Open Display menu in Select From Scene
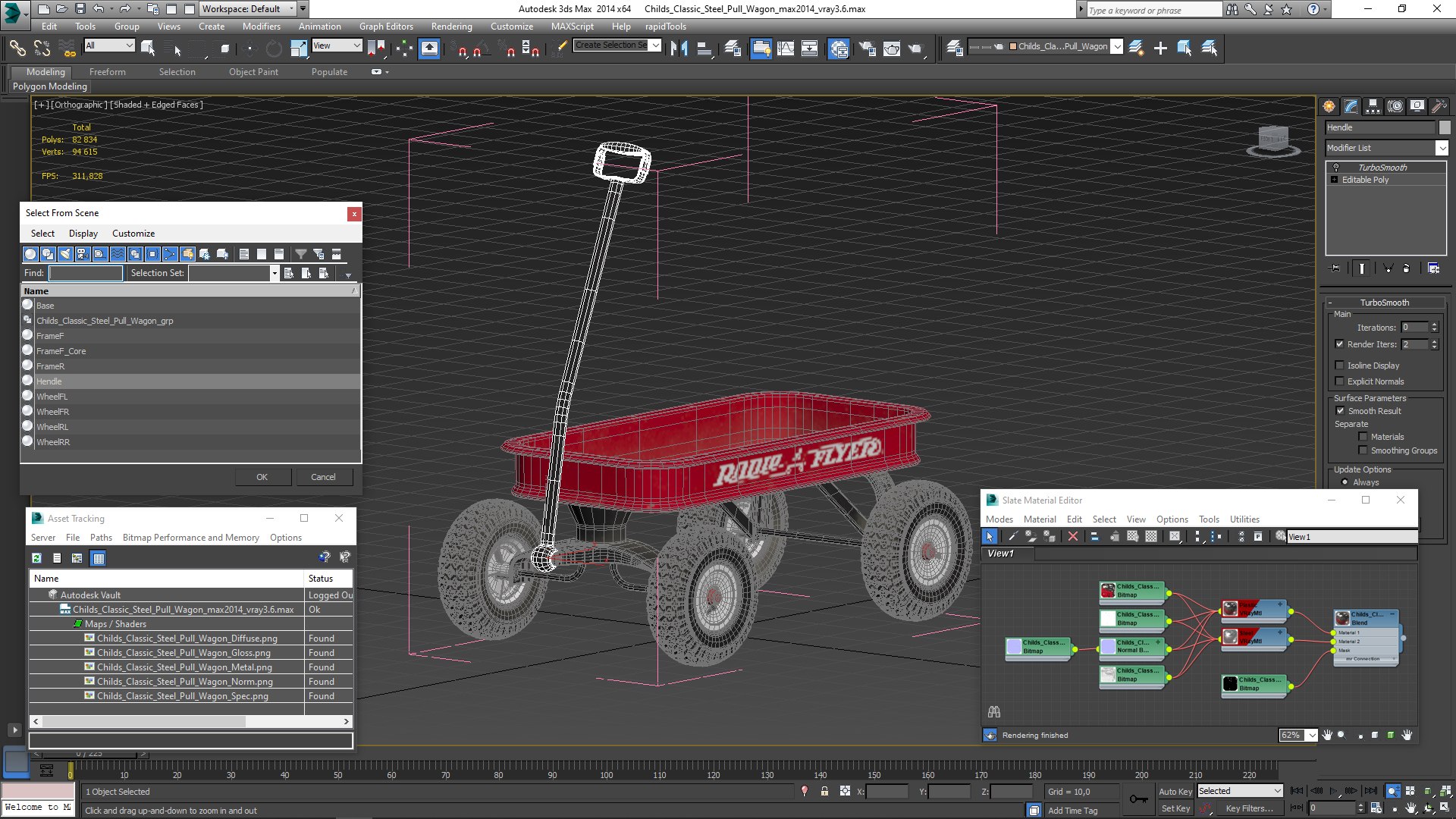Viewport: 1456px width, 819px height. coord(83,234)
